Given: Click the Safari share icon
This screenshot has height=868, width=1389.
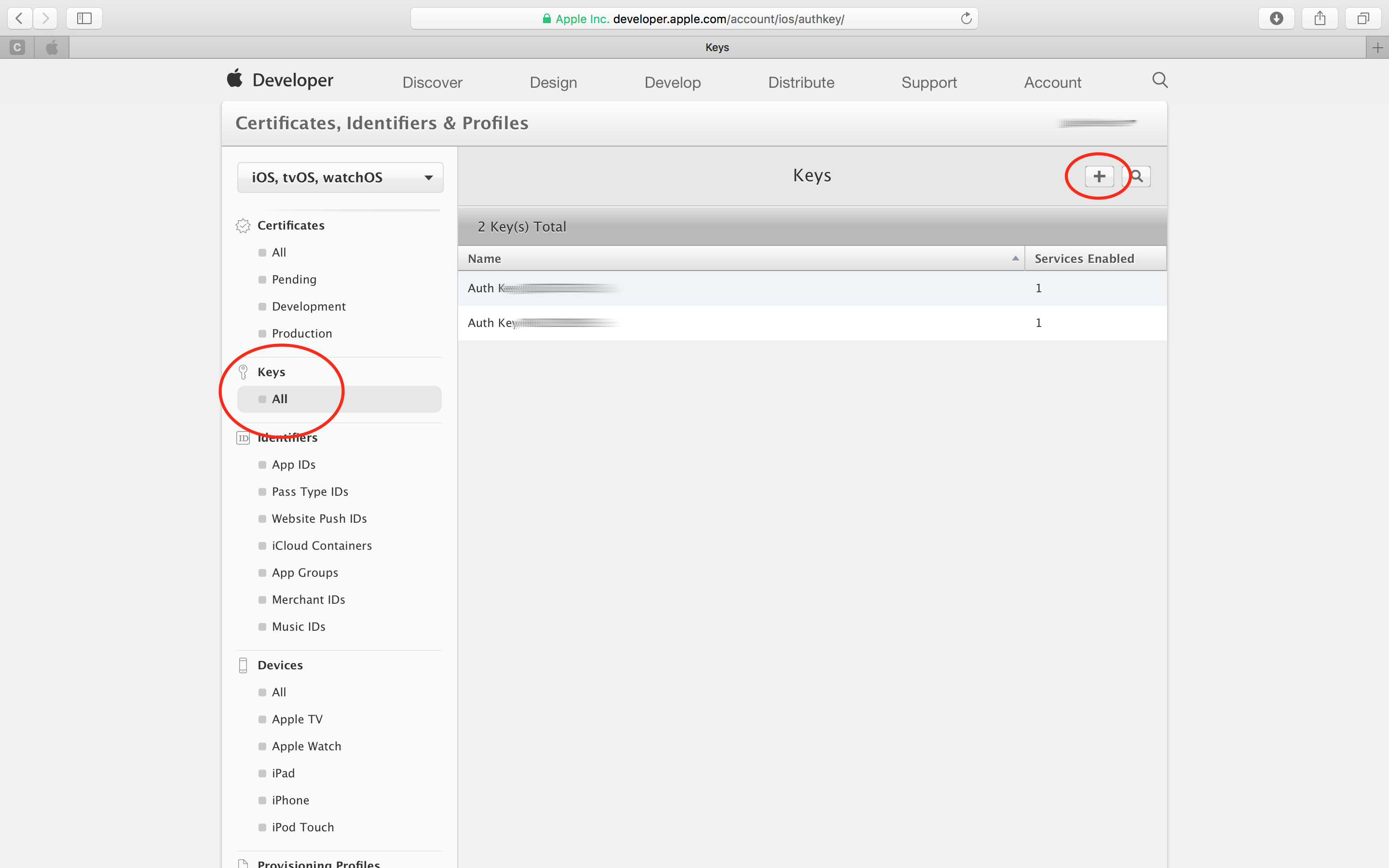Looking at the screenshot, I should pos(1320,18).
